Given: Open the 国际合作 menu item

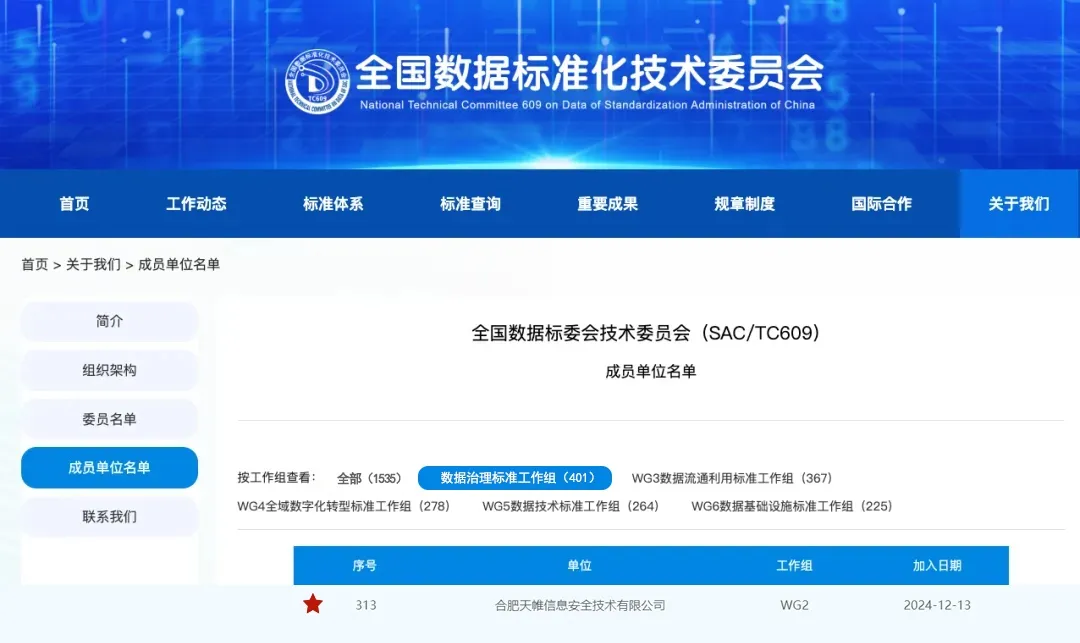Looking at the screenshot, I should 881,204.
